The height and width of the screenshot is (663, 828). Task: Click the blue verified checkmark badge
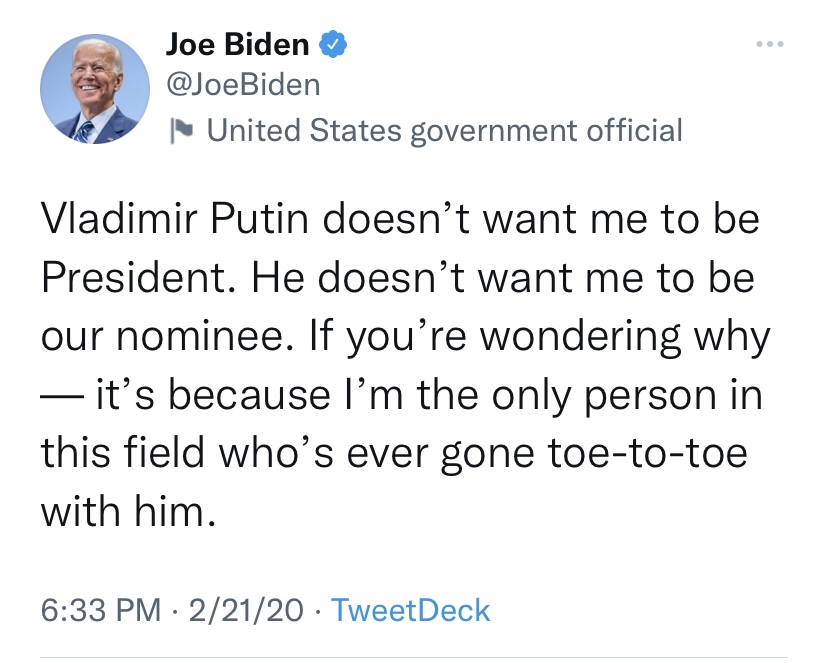coord(334,44)
